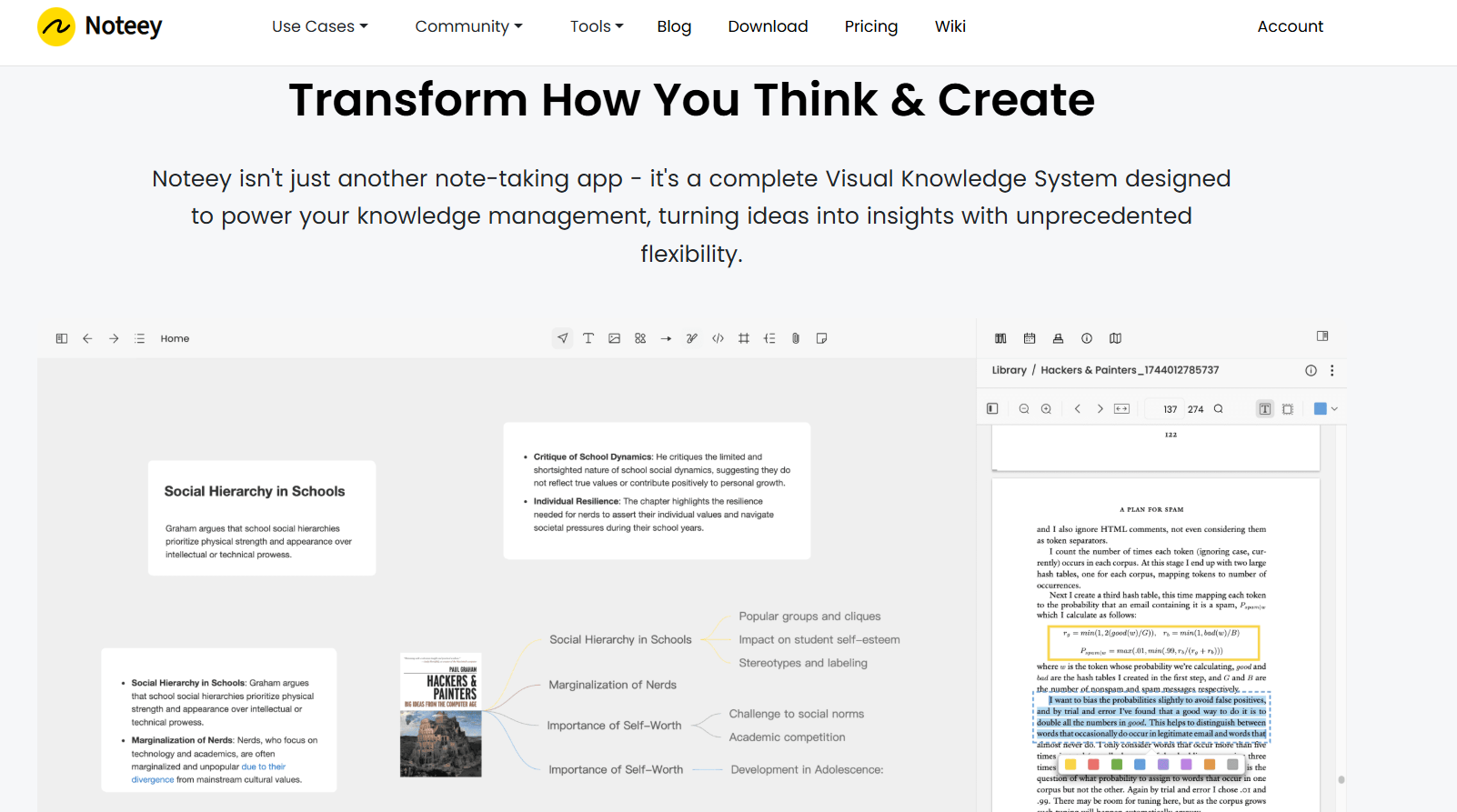Image resolution: width=1457 pixels, height=812 pixels.
Task: Click Hackers & Painters breadcrumb title
Action: (1130, 370)
